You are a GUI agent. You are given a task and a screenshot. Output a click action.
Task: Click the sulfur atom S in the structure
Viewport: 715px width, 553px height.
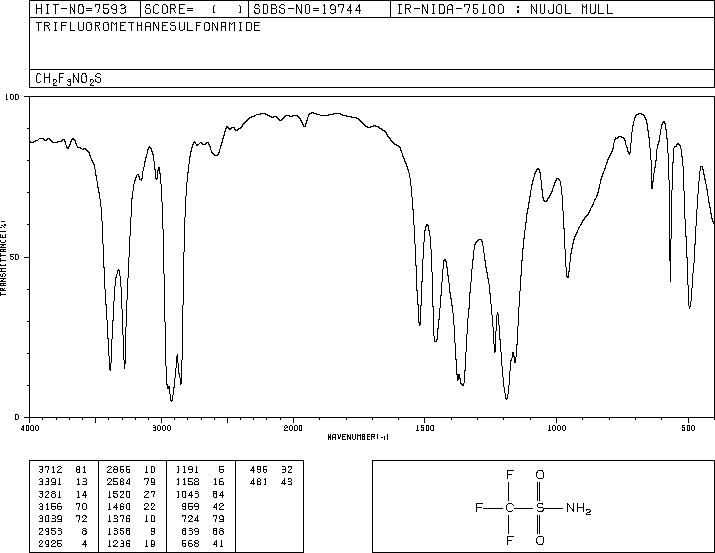click(540, 507)
